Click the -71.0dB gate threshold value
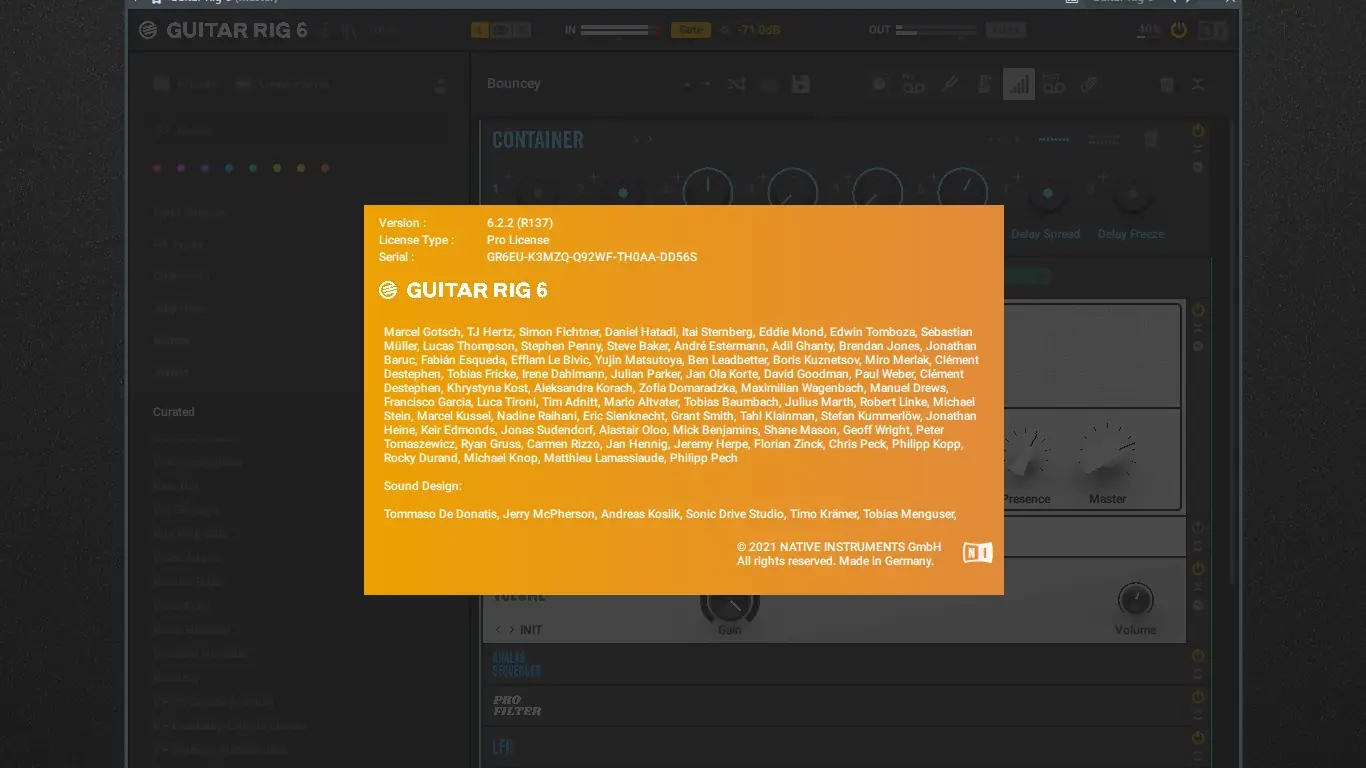This screenshot has width=1366, height=768. 758,30
